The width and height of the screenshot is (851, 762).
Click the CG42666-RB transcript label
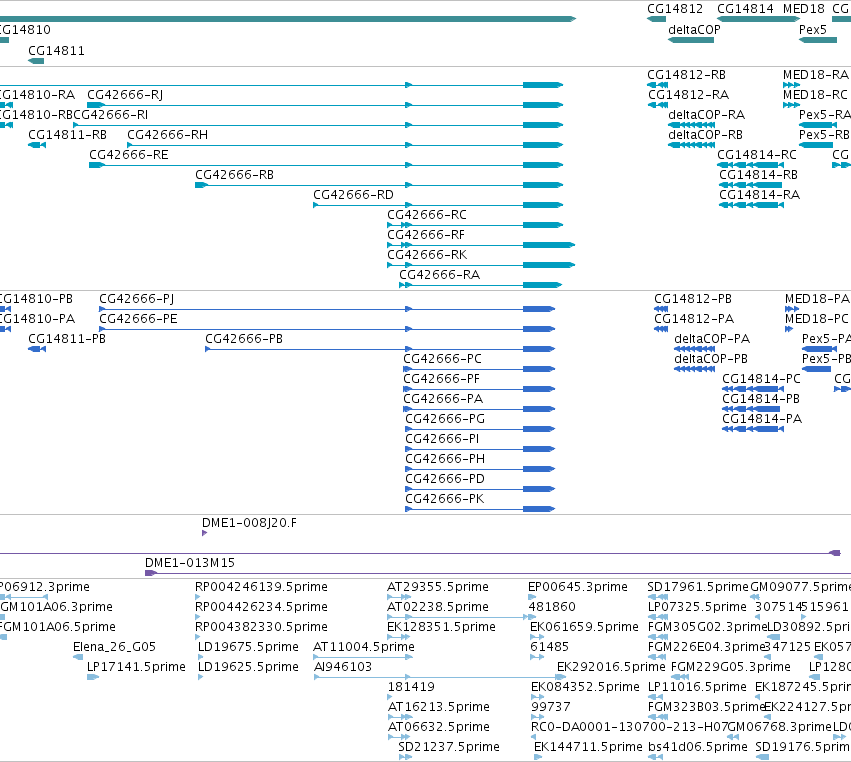click(x=234, y=175)
